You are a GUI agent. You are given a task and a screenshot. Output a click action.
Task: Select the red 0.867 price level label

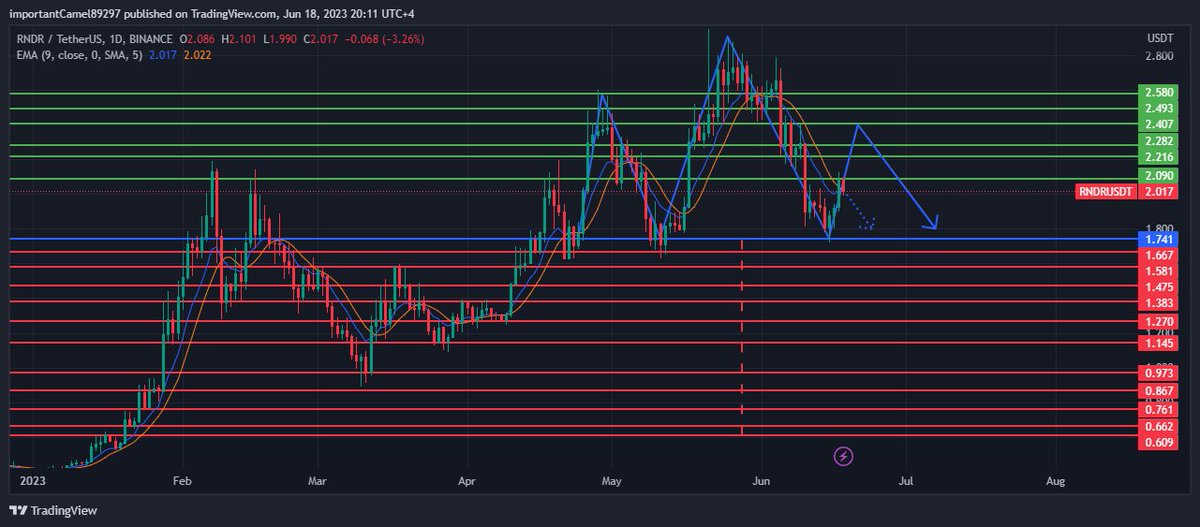click(x=1159, y=391)
